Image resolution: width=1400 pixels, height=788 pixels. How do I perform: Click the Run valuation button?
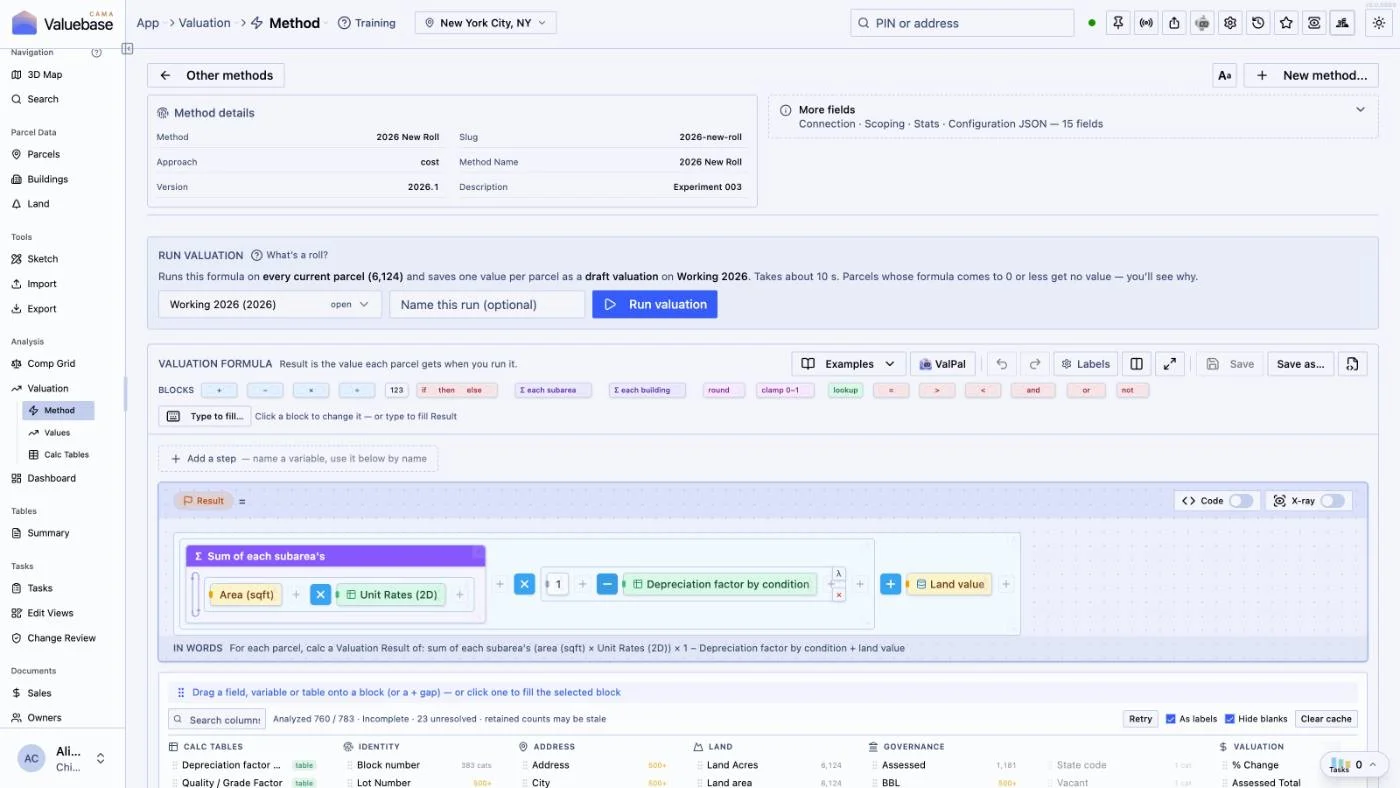click(x=655, y=304)
